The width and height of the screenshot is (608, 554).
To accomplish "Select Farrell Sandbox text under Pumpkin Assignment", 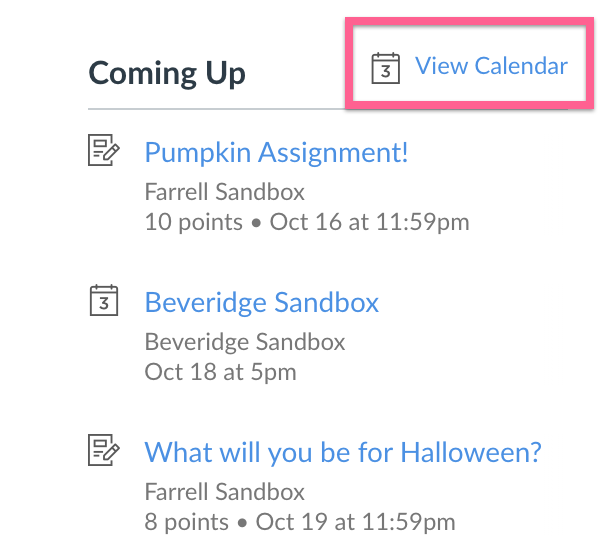I will pos(225,192).
